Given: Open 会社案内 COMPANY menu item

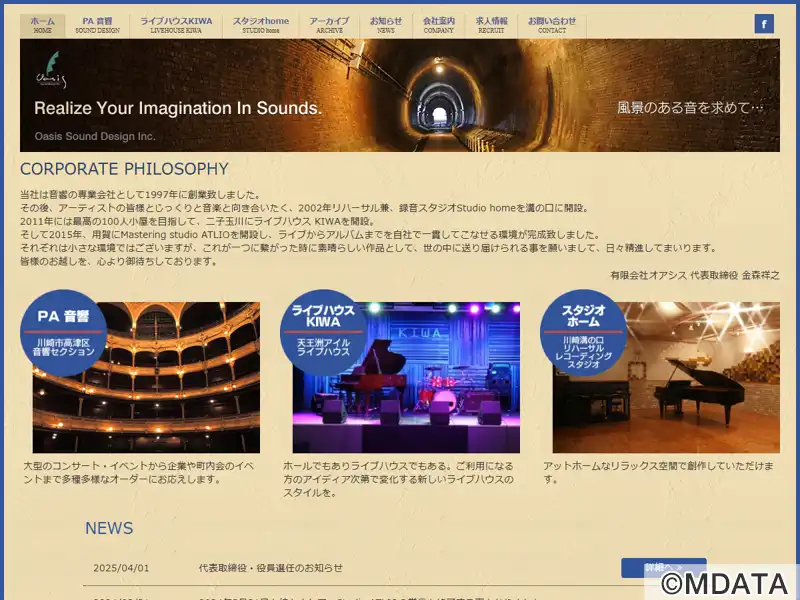Looking at the screenshot, I should click(x=438, y=26).
